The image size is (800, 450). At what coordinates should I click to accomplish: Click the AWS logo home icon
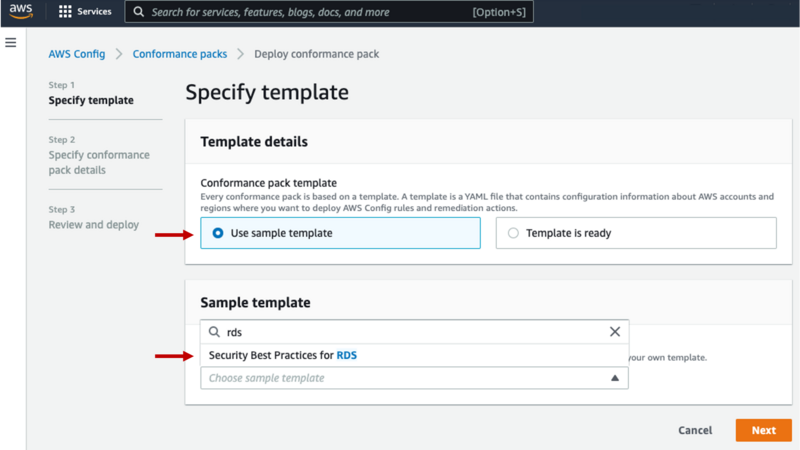(21, 11)
